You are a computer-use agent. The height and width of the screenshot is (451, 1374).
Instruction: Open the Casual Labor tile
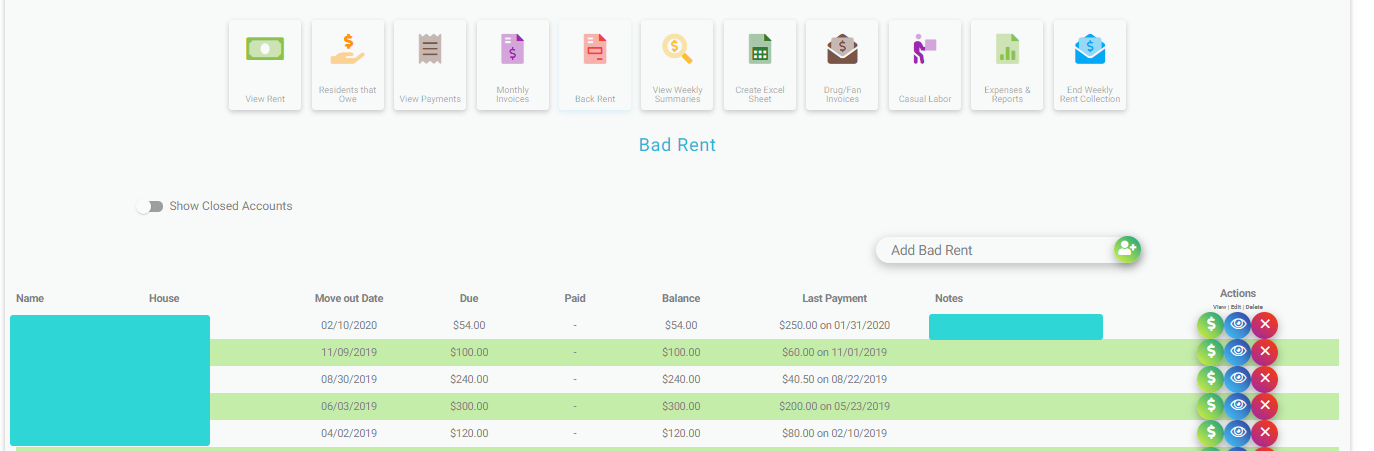pyautogui.click(x=925, y=65)
